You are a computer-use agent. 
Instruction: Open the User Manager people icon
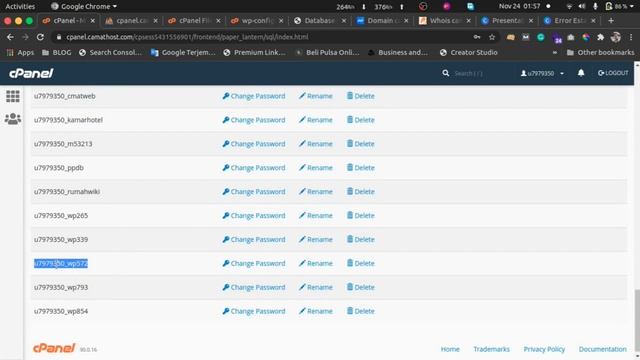pos(13,119)
